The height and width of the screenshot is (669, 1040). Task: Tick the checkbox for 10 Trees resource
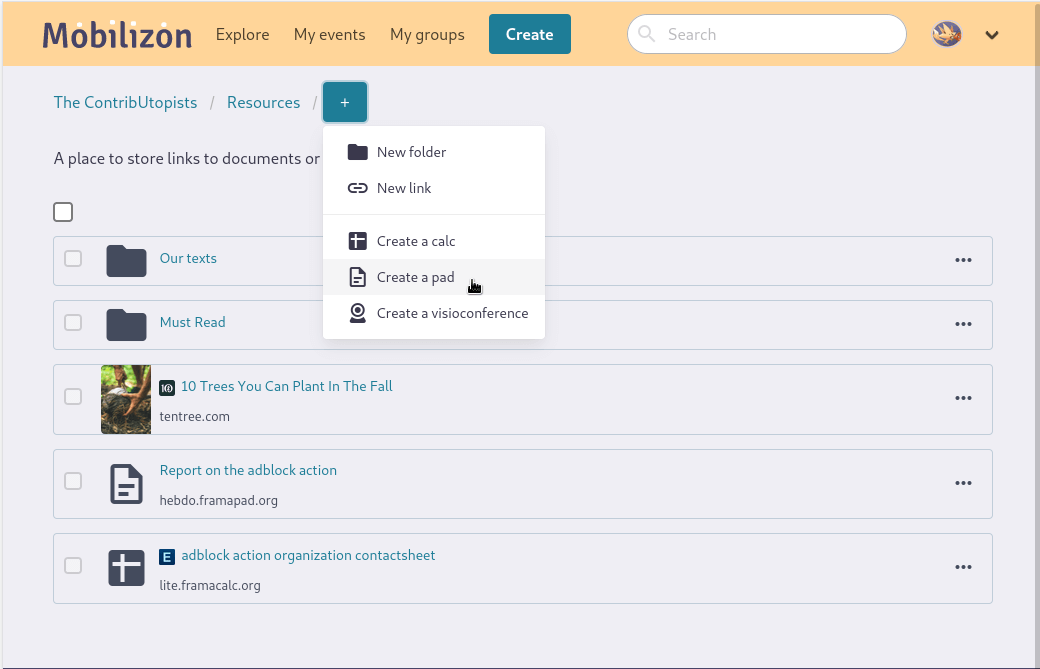tap(73, 397)
